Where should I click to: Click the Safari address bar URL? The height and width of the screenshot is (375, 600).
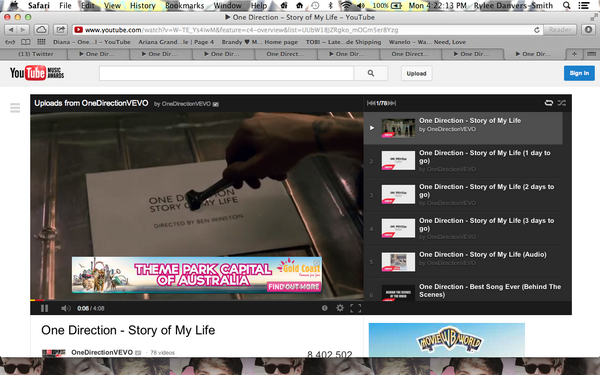pyautogui.click(x=241, y=30)
